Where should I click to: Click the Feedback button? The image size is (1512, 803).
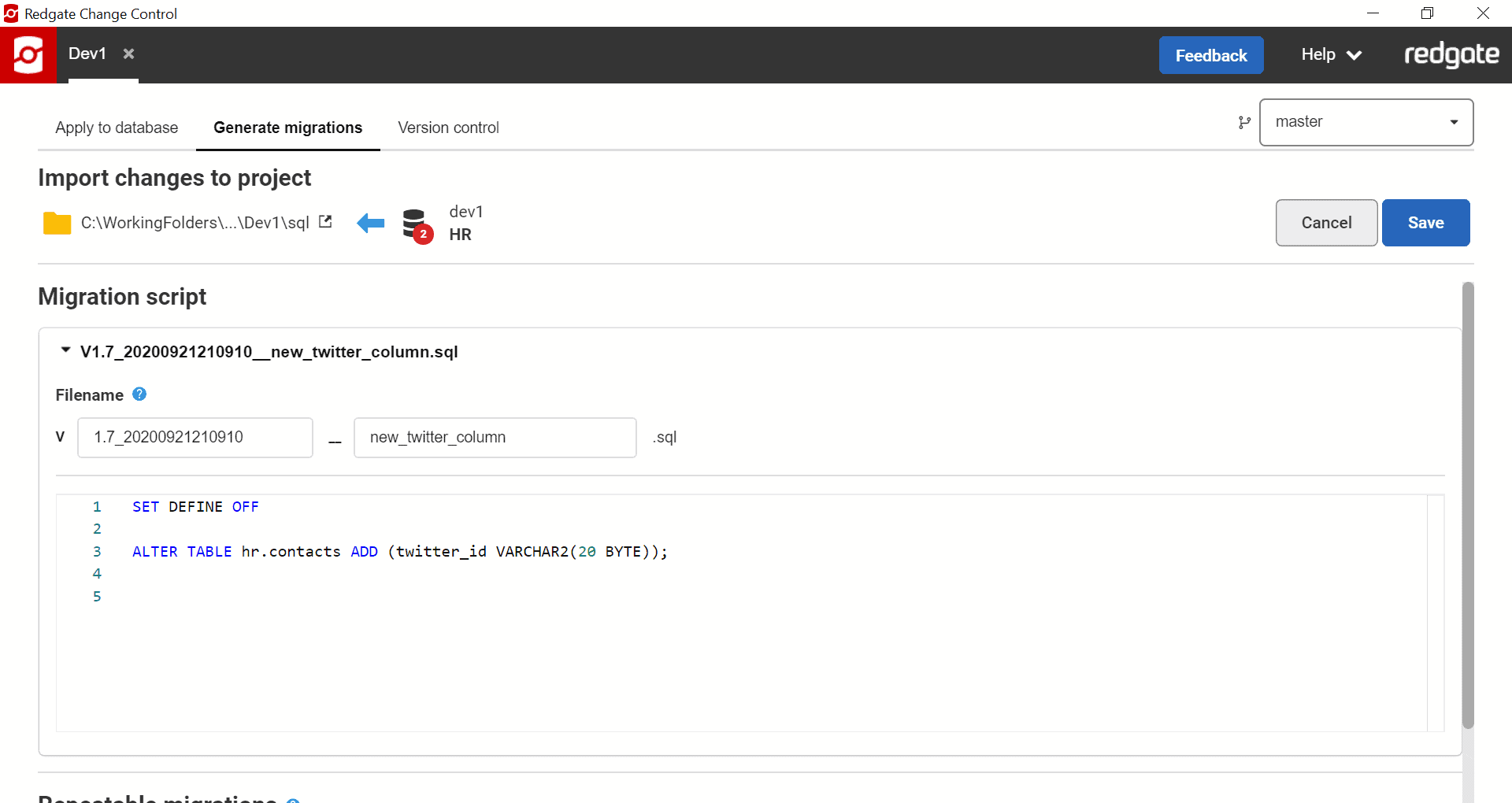click(x=1211, y=55)
